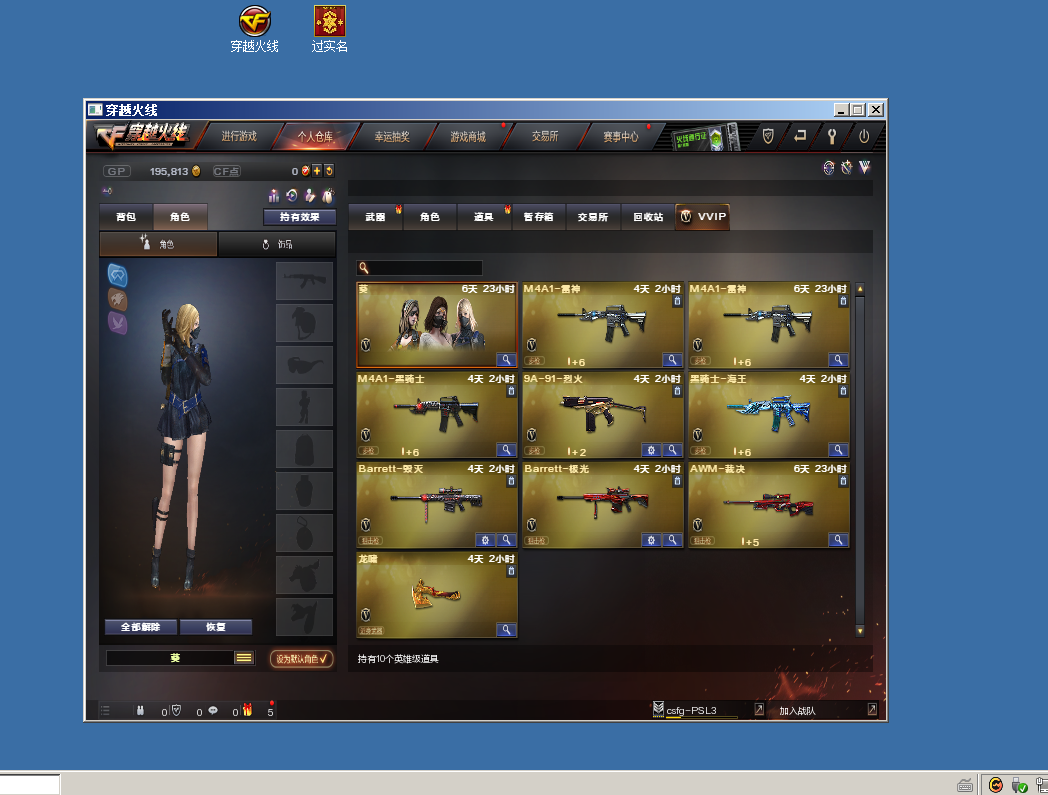This screenshot has width=1048, height=795.
Task: Open the VVIP tab
Action: [702, 217]
